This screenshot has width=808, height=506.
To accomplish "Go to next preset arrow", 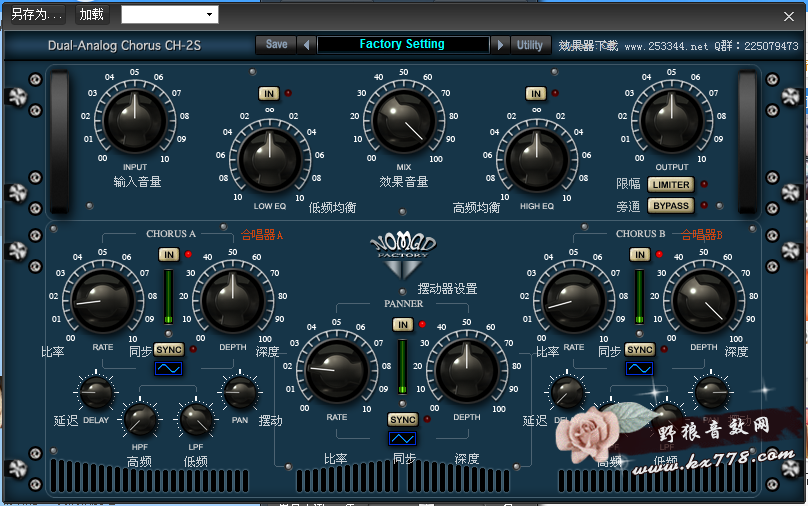I will point(499,45).
